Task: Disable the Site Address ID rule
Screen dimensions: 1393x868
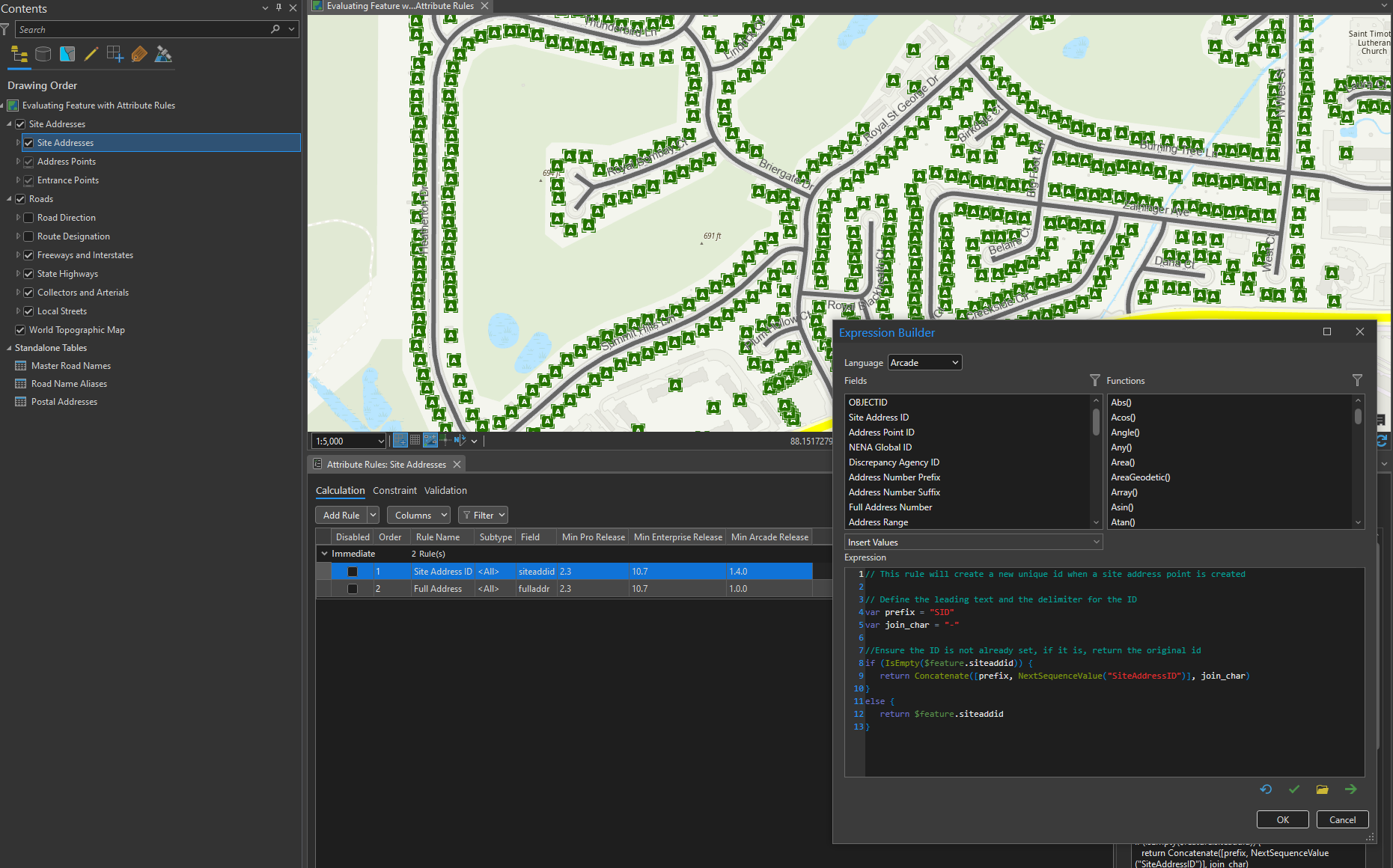Action: tap(352, 571)
